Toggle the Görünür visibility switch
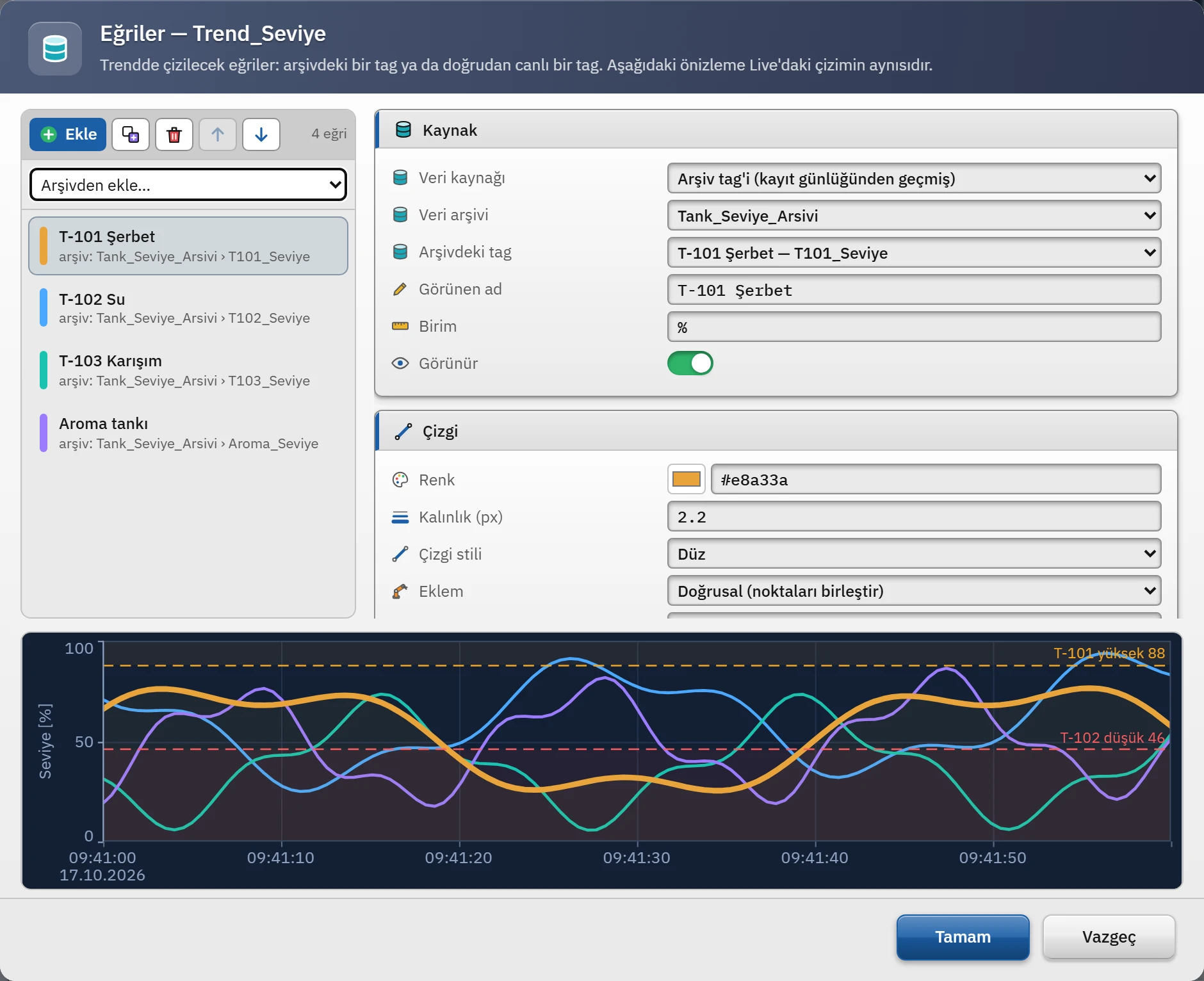This screenshot has width=1204, height=981. click(x=690, y=363)
